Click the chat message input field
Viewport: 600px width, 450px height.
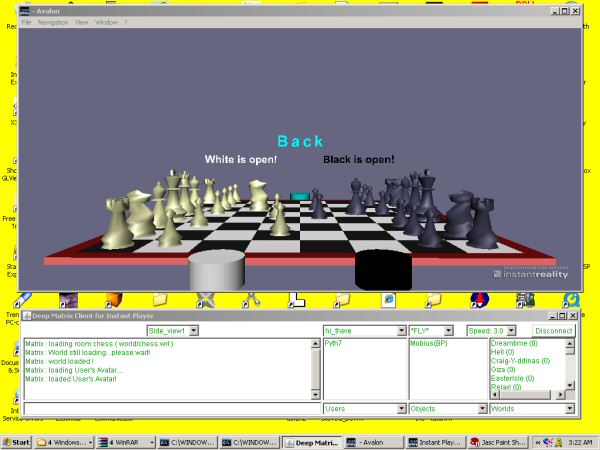[x=170, y=409]
